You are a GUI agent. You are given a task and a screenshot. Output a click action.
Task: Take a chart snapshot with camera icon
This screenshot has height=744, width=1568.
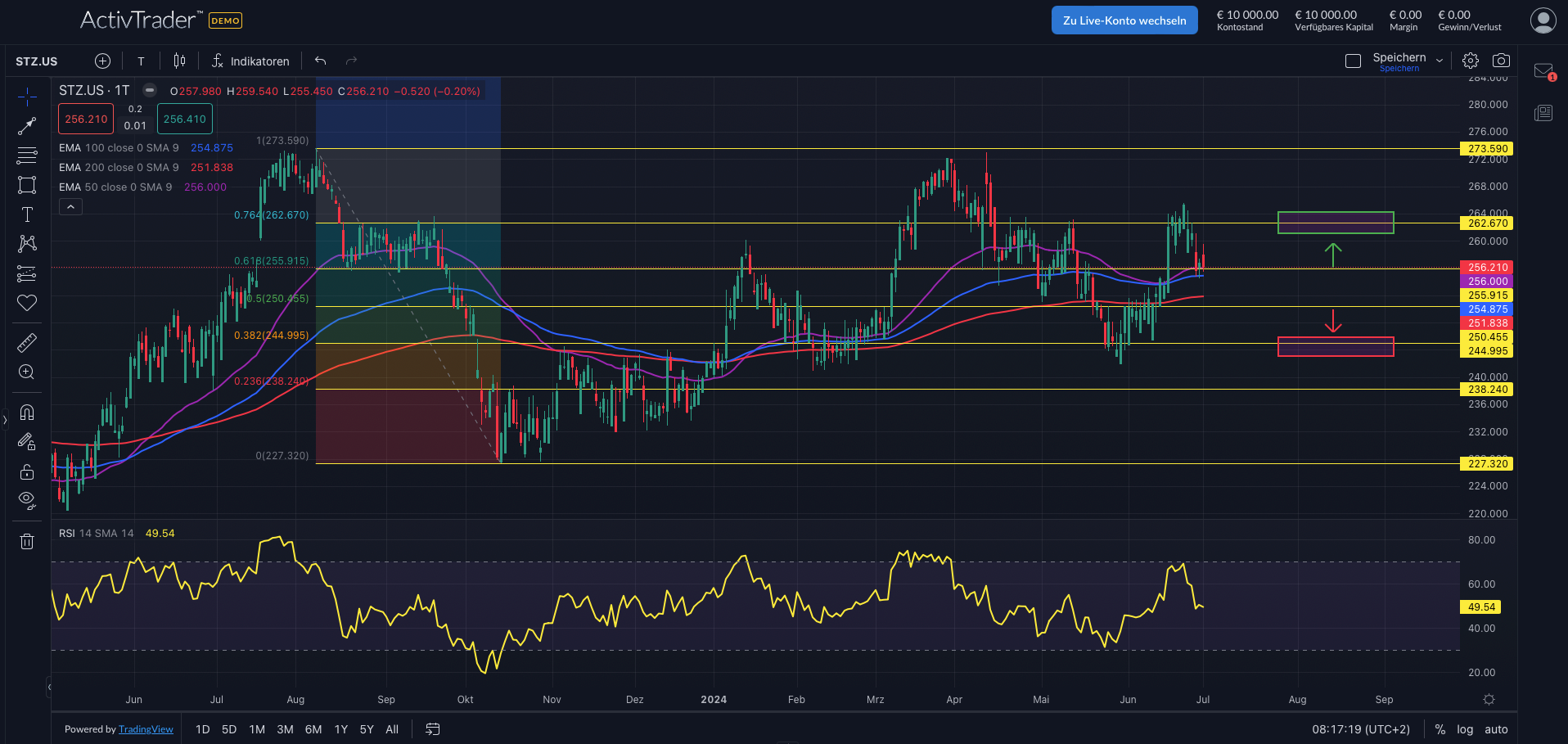pos(1501,61)
